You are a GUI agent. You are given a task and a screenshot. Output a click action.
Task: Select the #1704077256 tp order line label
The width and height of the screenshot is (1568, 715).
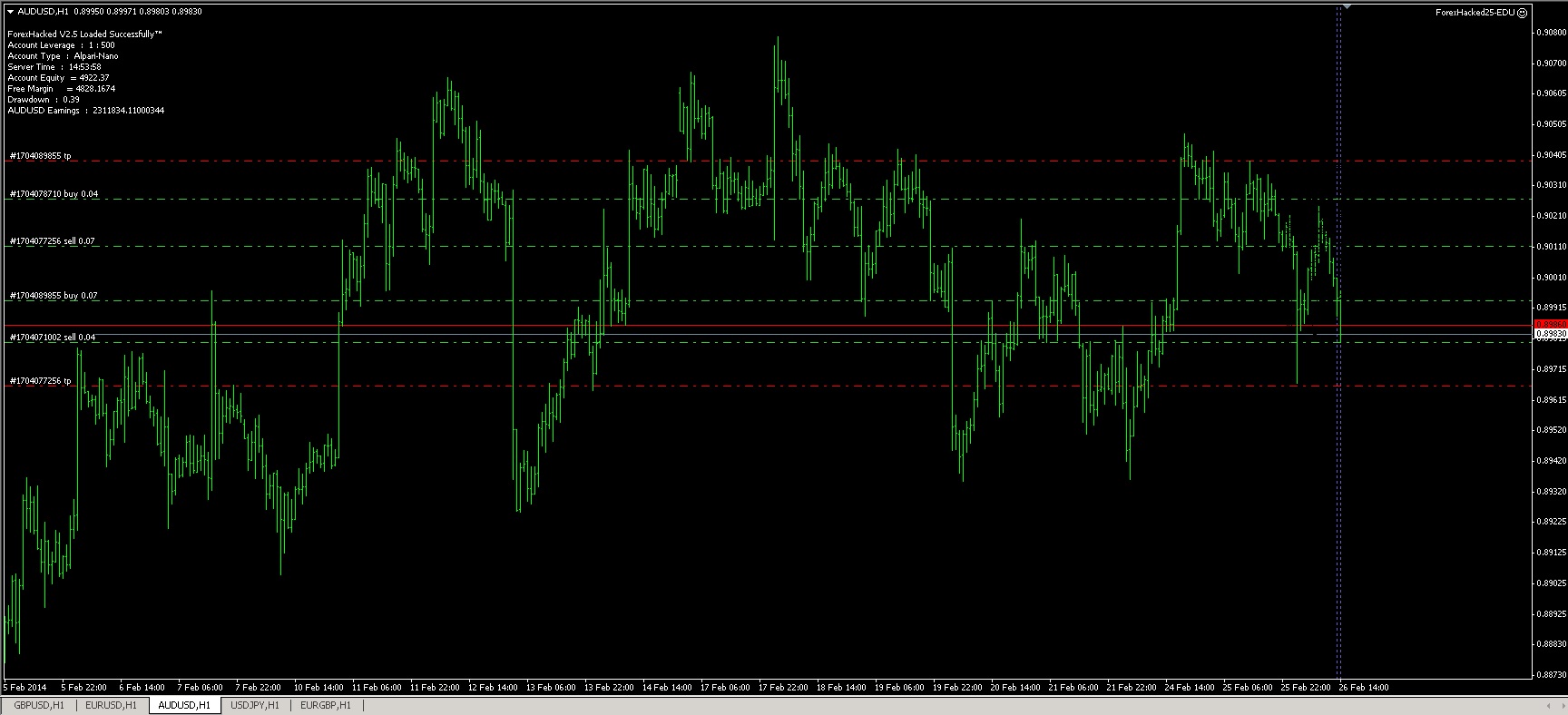[40, 381]
